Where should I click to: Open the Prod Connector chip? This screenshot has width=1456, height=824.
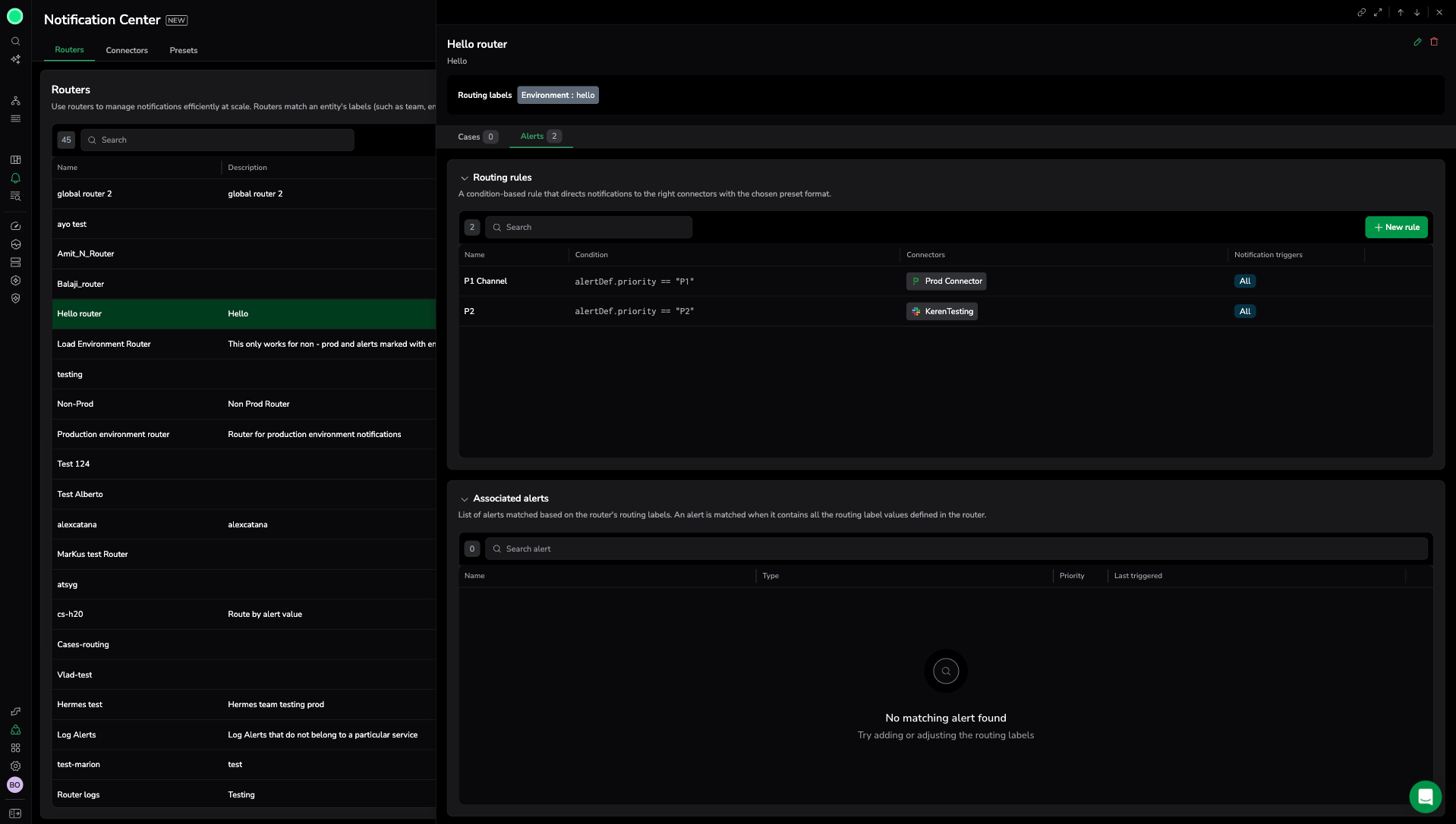click(x=946, y=281)
